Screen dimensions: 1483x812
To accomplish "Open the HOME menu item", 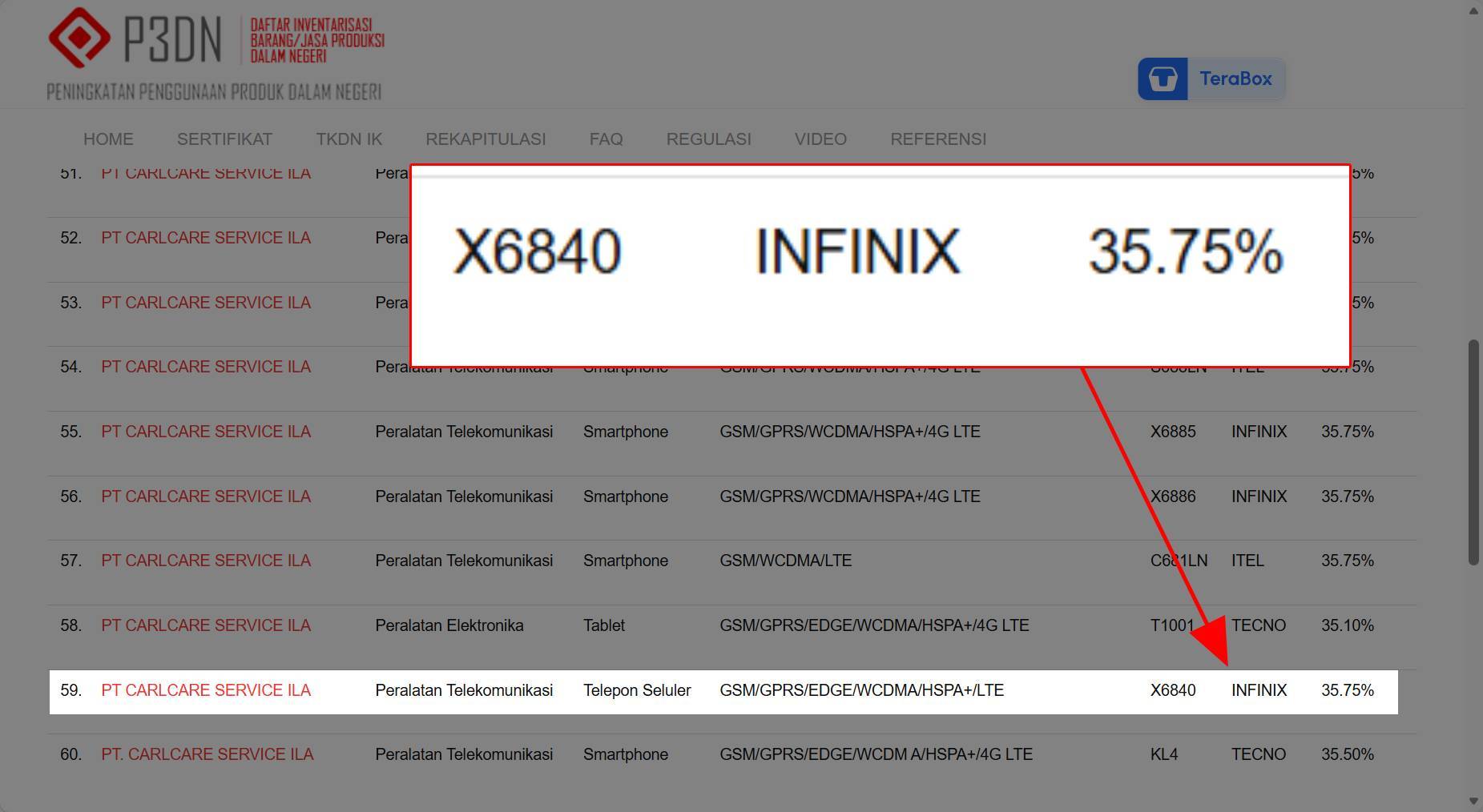I will click(x=108, y=139).
